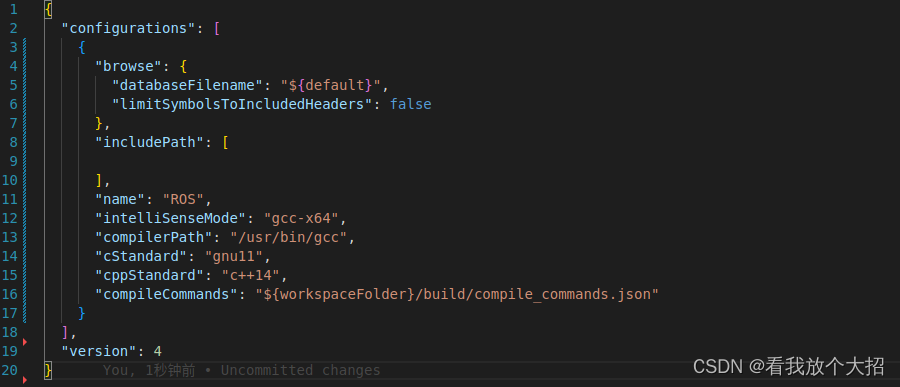The image size is (900, 387).
Task: Click gutter line number 5
Action: [13, 85]
